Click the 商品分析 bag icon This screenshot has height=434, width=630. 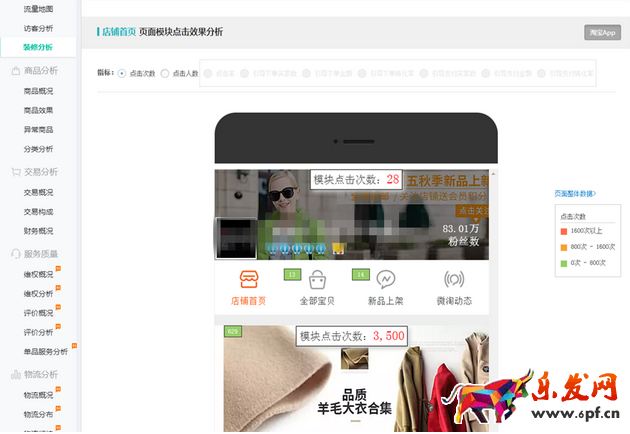click(16, 71)
